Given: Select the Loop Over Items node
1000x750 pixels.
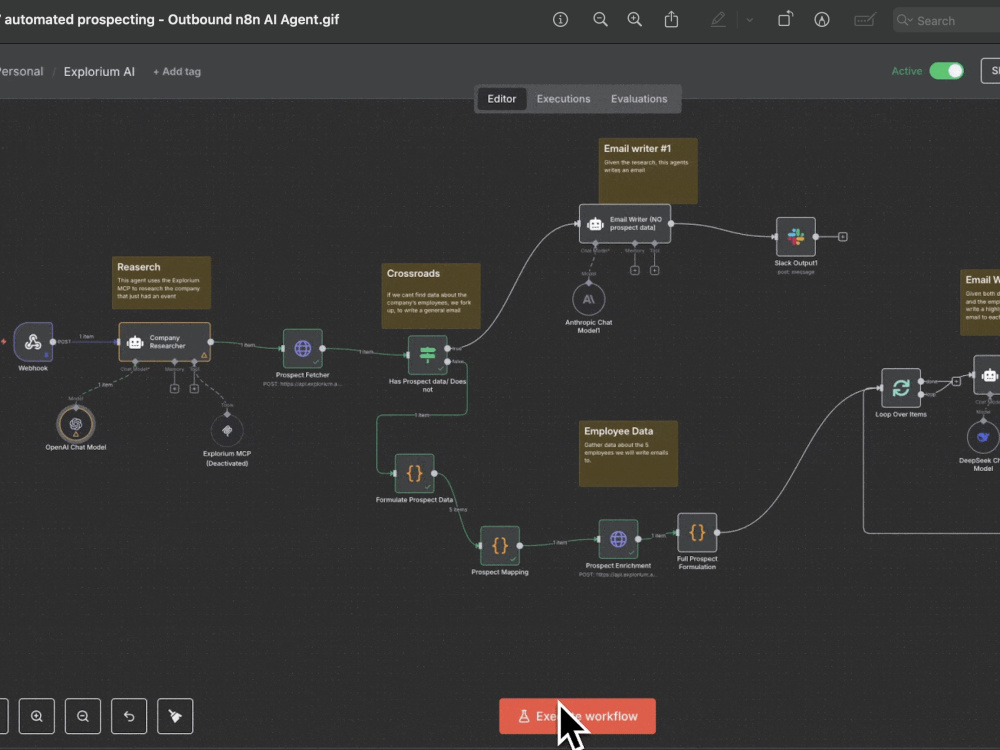Looking at the screenshot, I should [x=901, y=388].
